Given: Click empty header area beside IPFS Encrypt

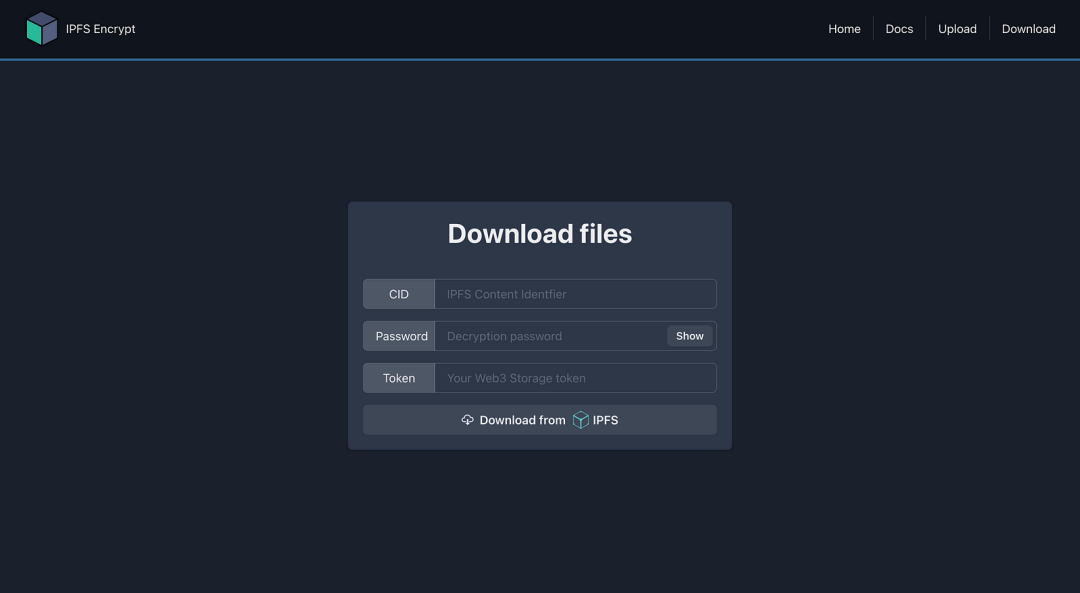Looking at the screenshot, I should (x=450, y=29).
